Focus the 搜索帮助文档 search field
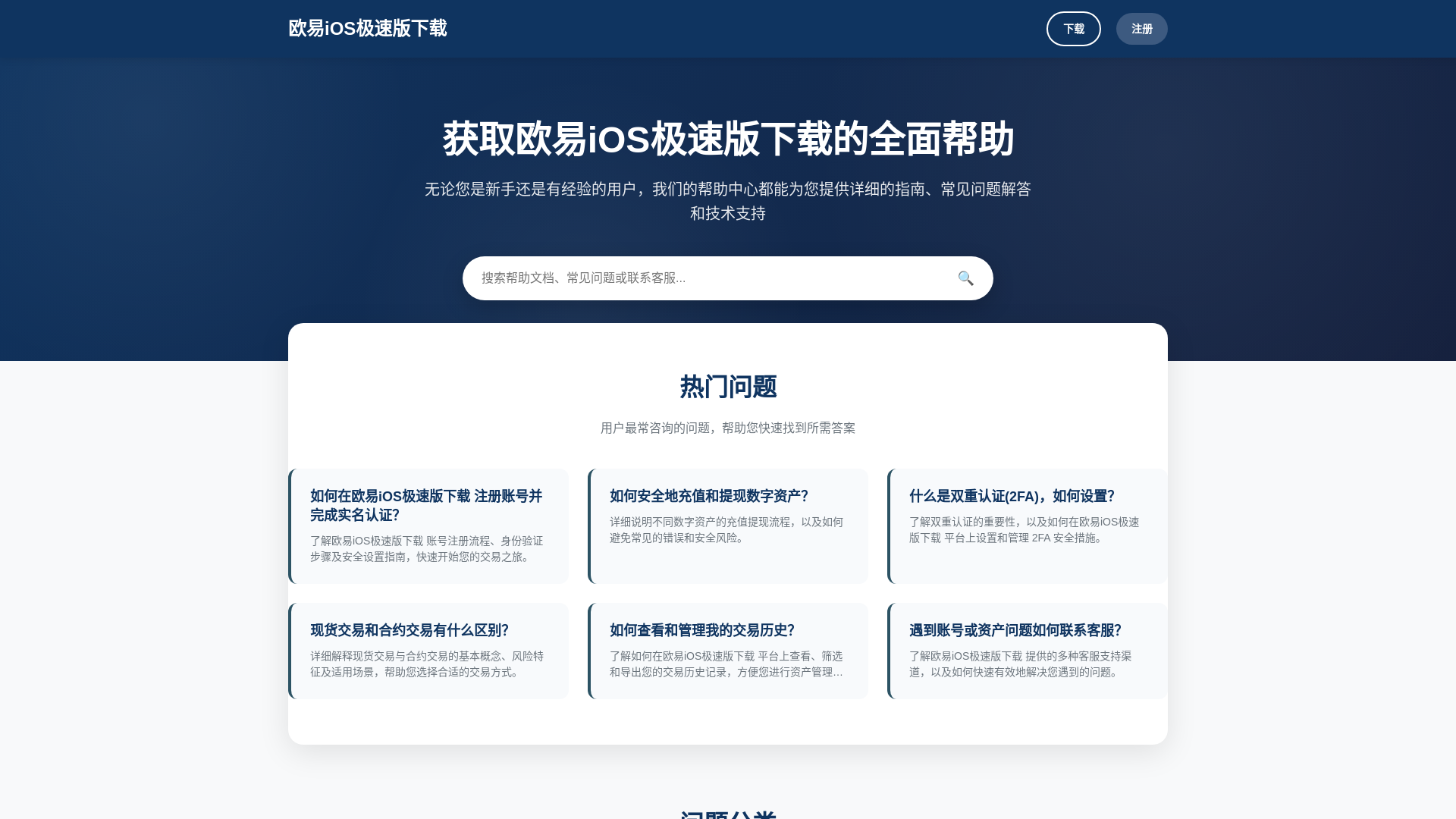The height and width of the screenshot is (819, 1456). click(x=728, y=278)
